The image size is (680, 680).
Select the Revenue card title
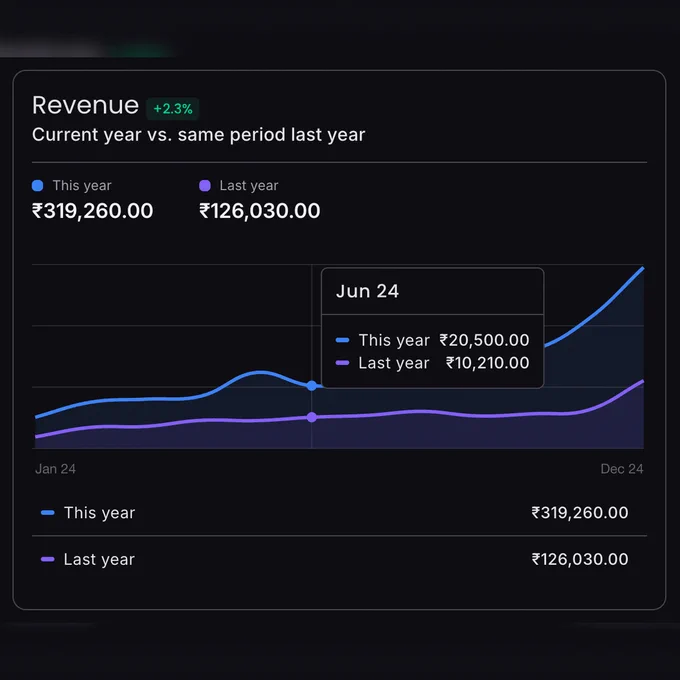pos(85,105)
